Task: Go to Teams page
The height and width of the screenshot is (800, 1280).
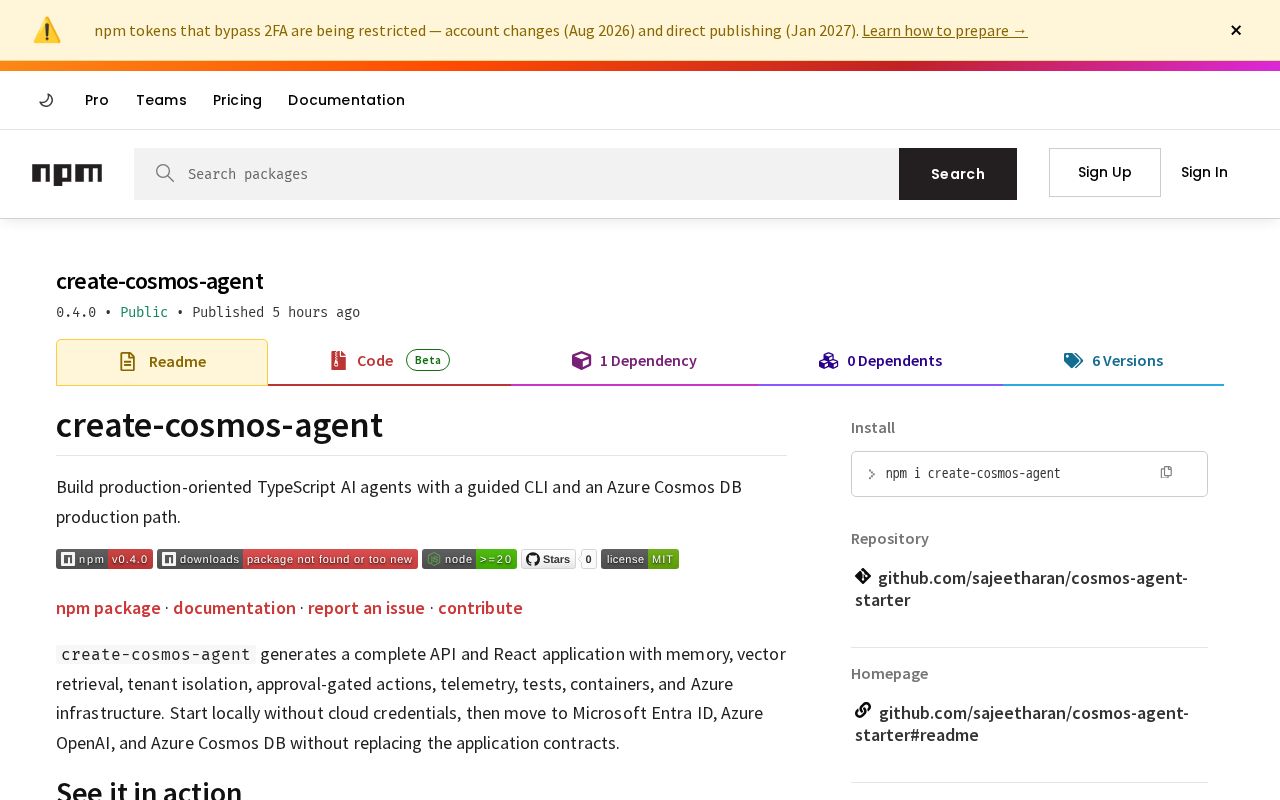Action: (161, 100)
